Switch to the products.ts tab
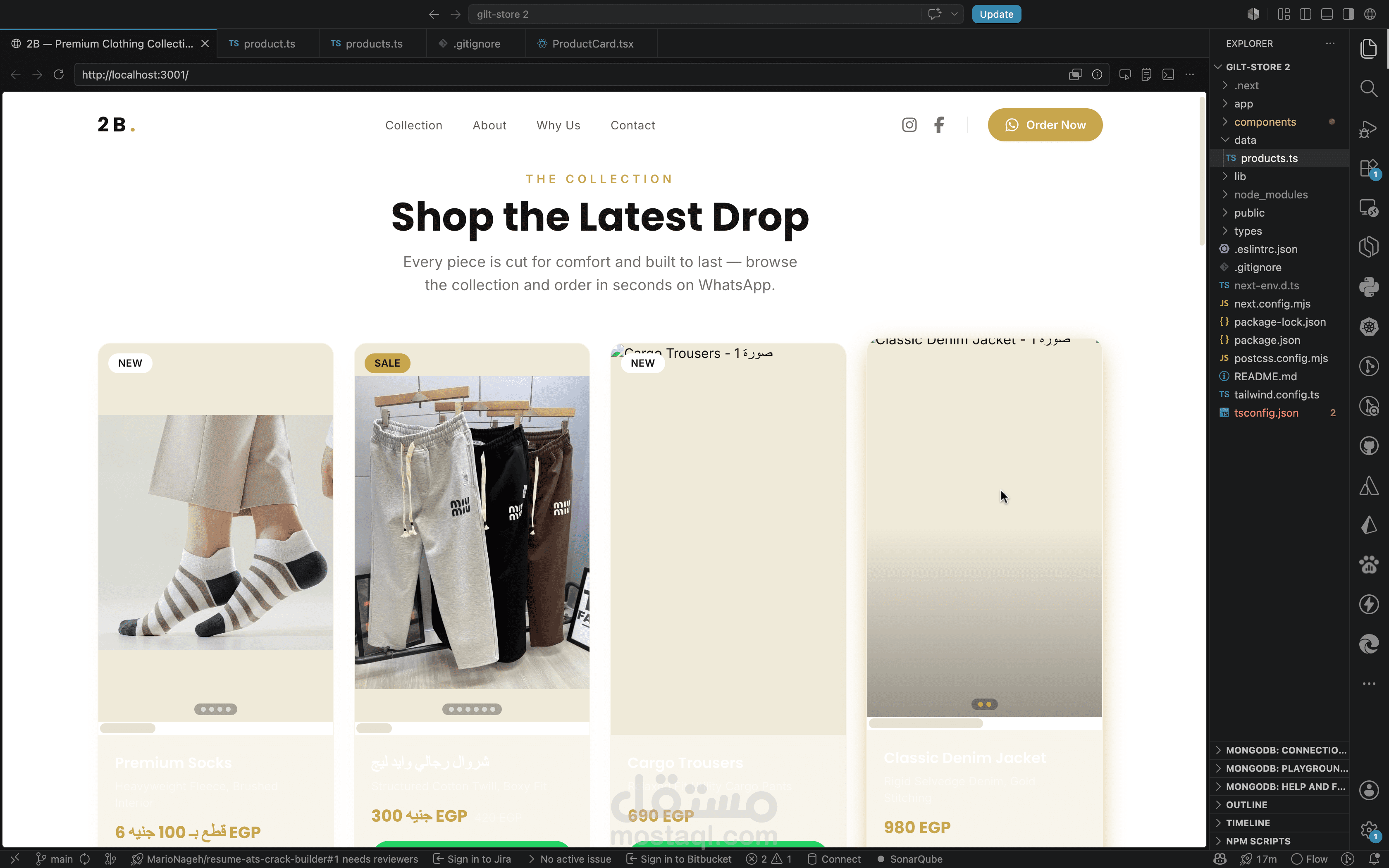This screenshot has width=1389, height=868. (x=373, y=44)
